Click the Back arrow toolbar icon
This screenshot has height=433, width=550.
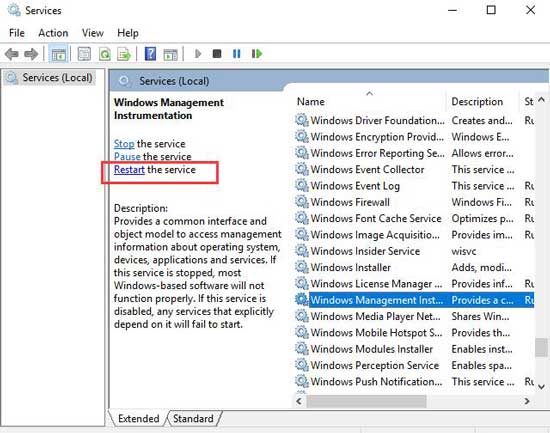point(12,54)
